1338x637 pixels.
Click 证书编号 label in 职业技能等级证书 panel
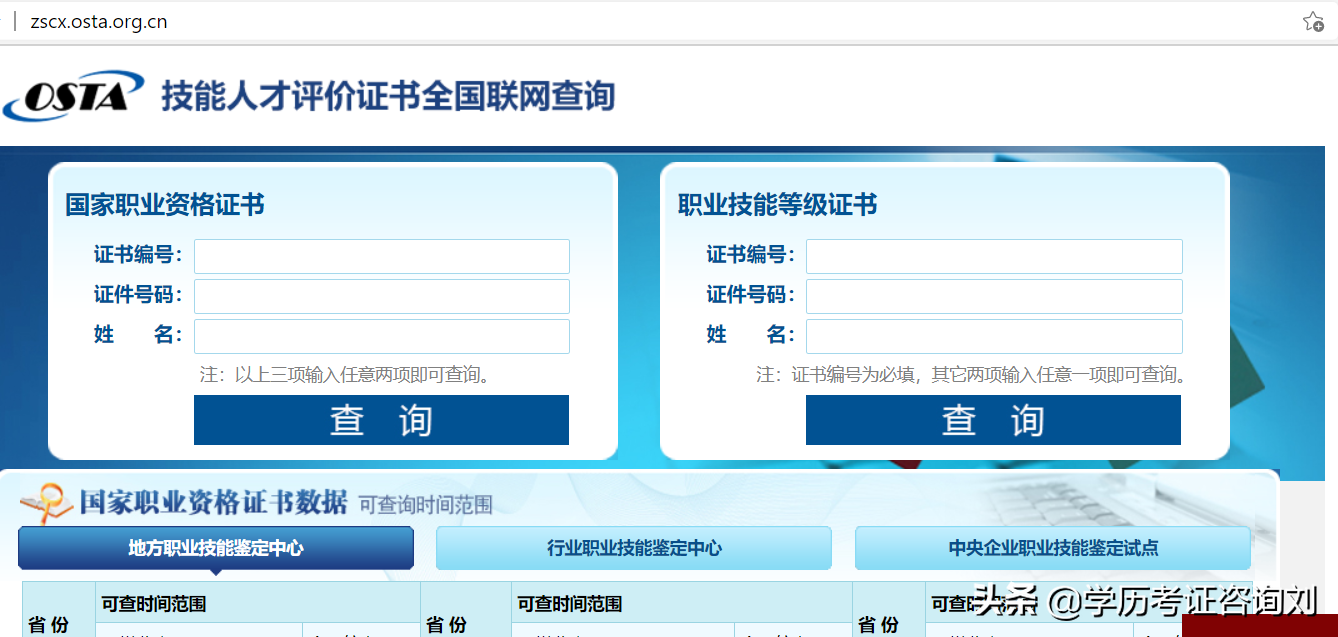[750, 255]
